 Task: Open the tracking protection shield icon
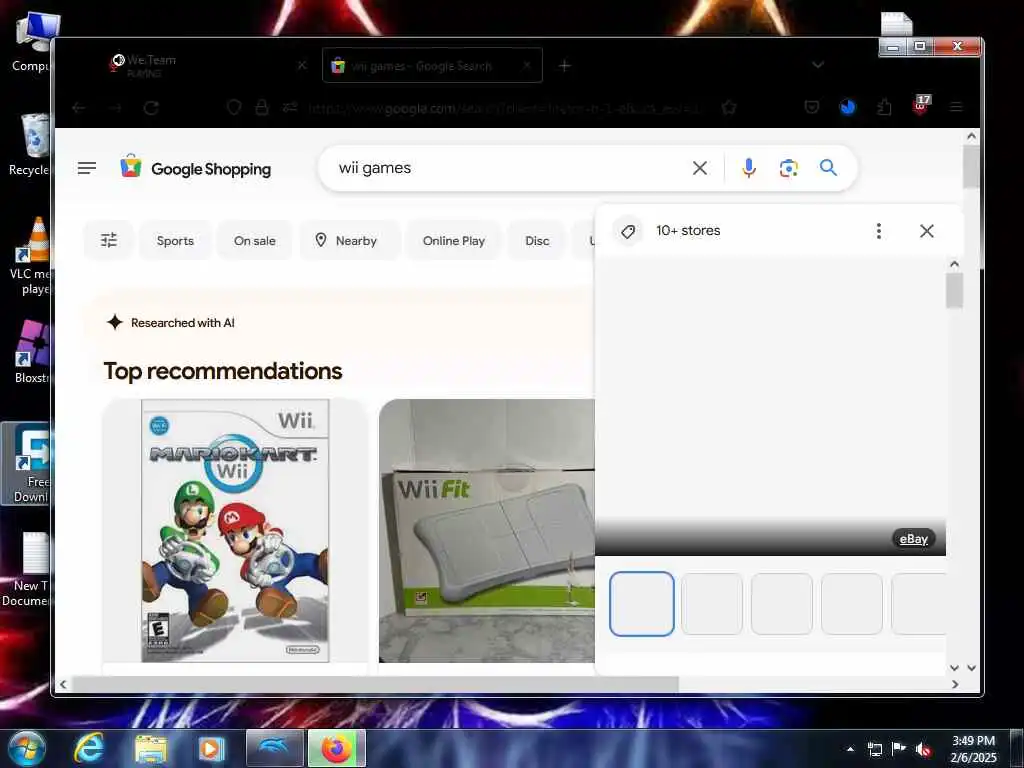coord(234,108)
